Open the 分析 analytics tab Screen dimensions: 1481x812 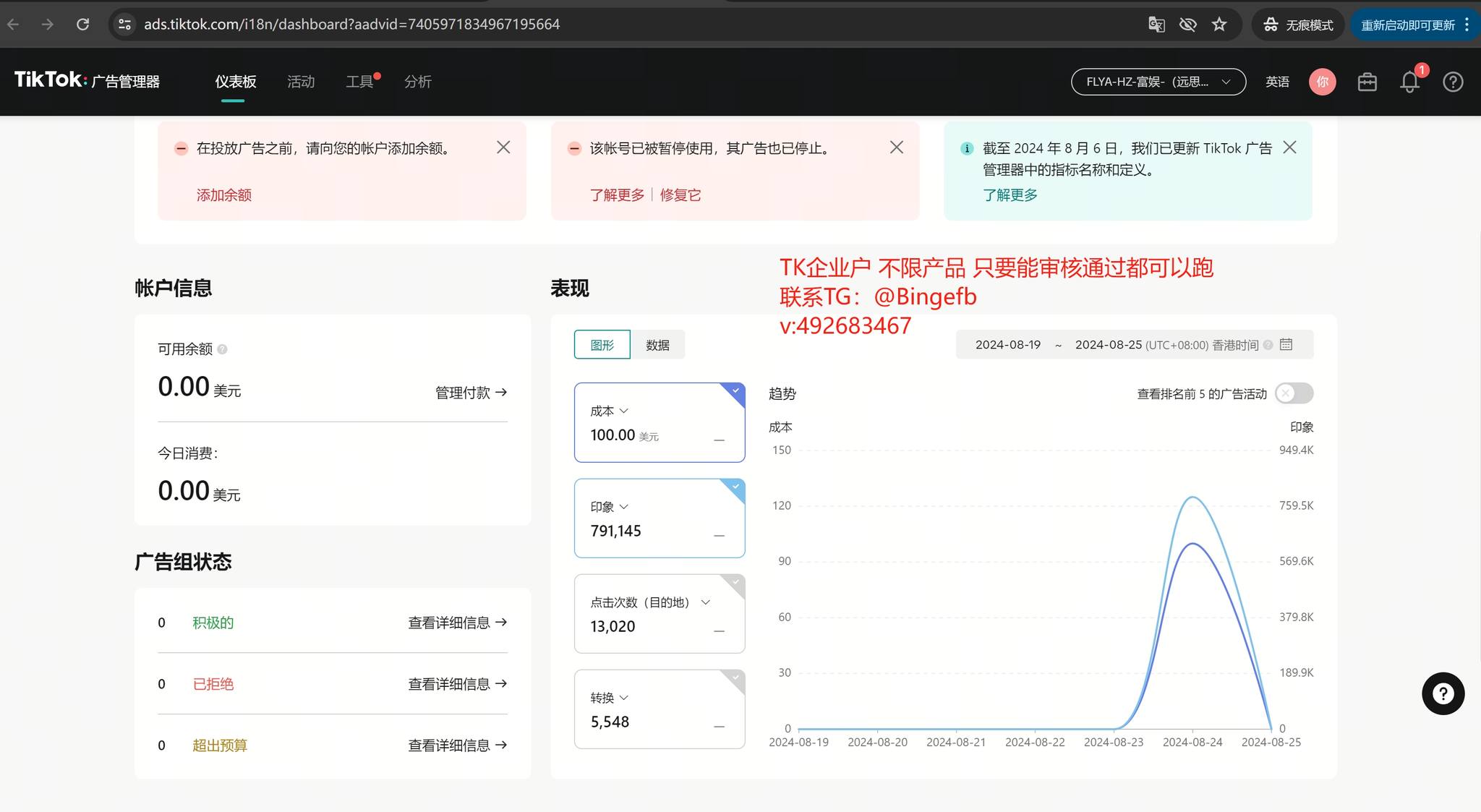418,82
